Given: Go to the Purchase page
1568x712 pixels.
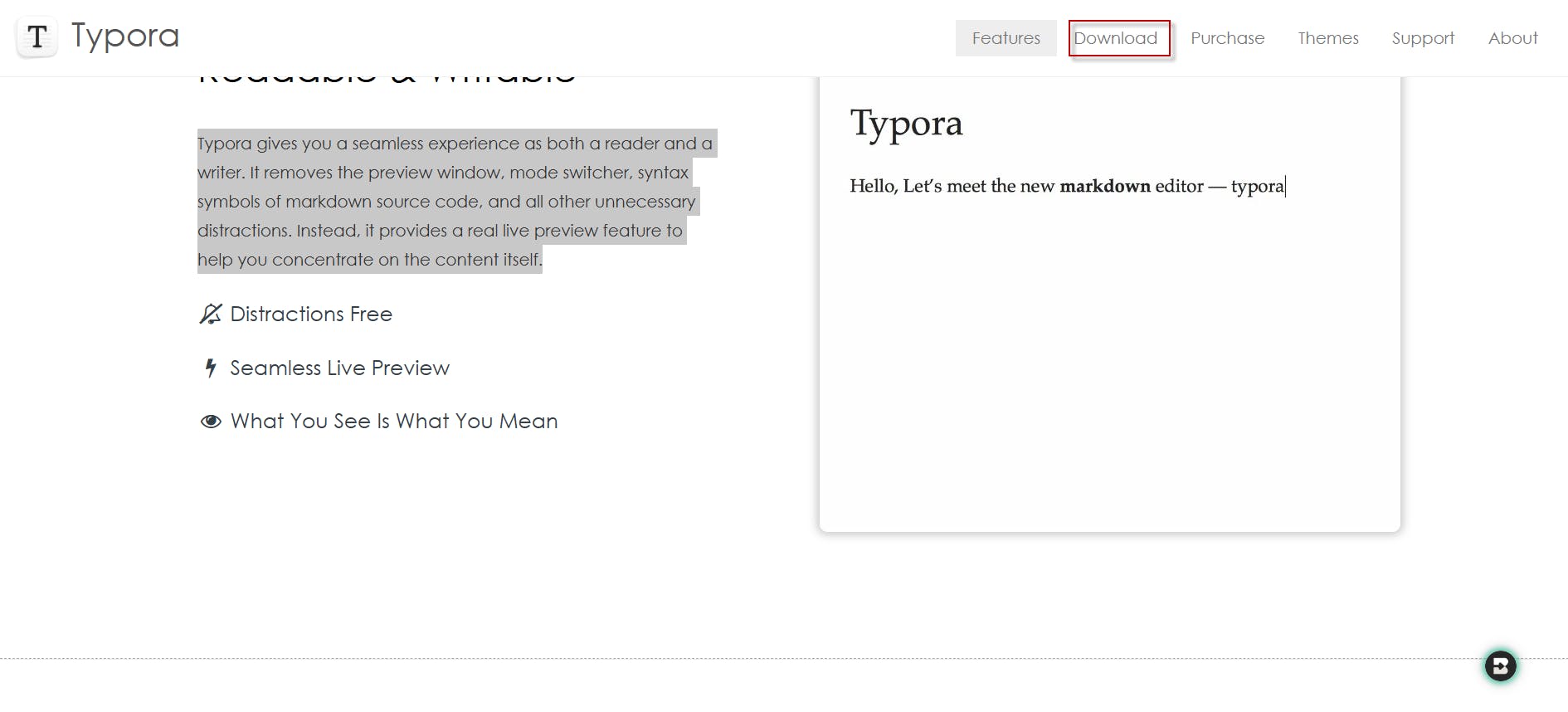Looking at the screenshot, I should [1227, 38].
